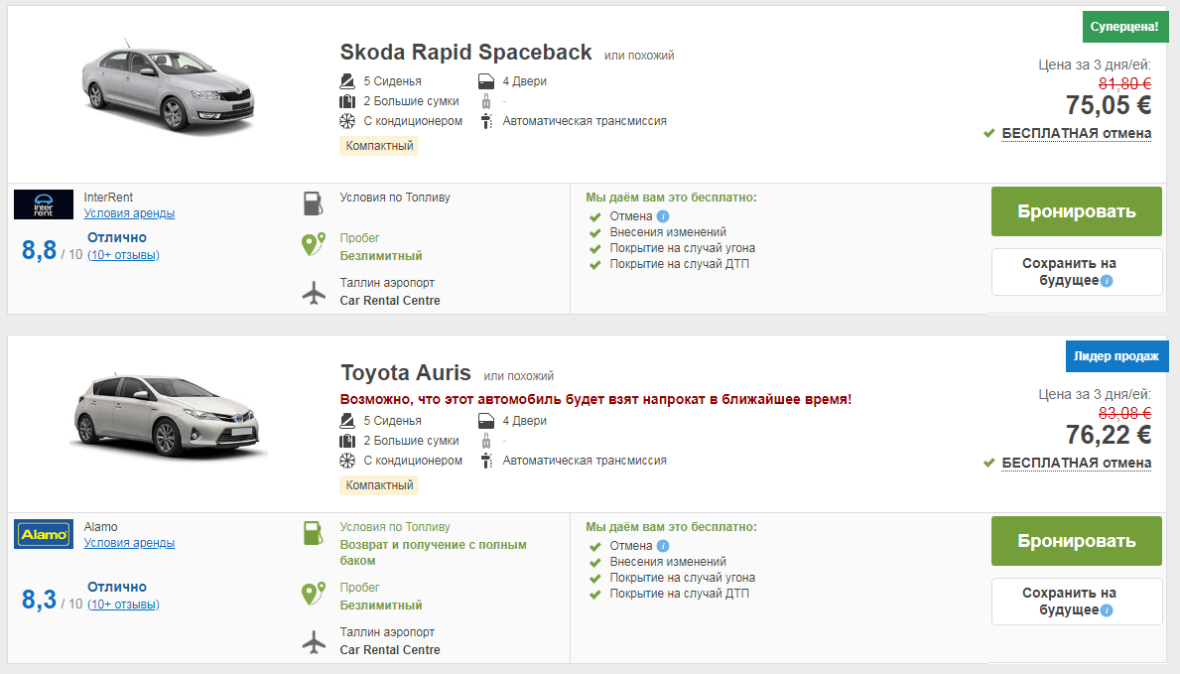Screen dimensions: 1180x674
Task: Click the Toyota Auris car photo
Action: pos(168,417)
